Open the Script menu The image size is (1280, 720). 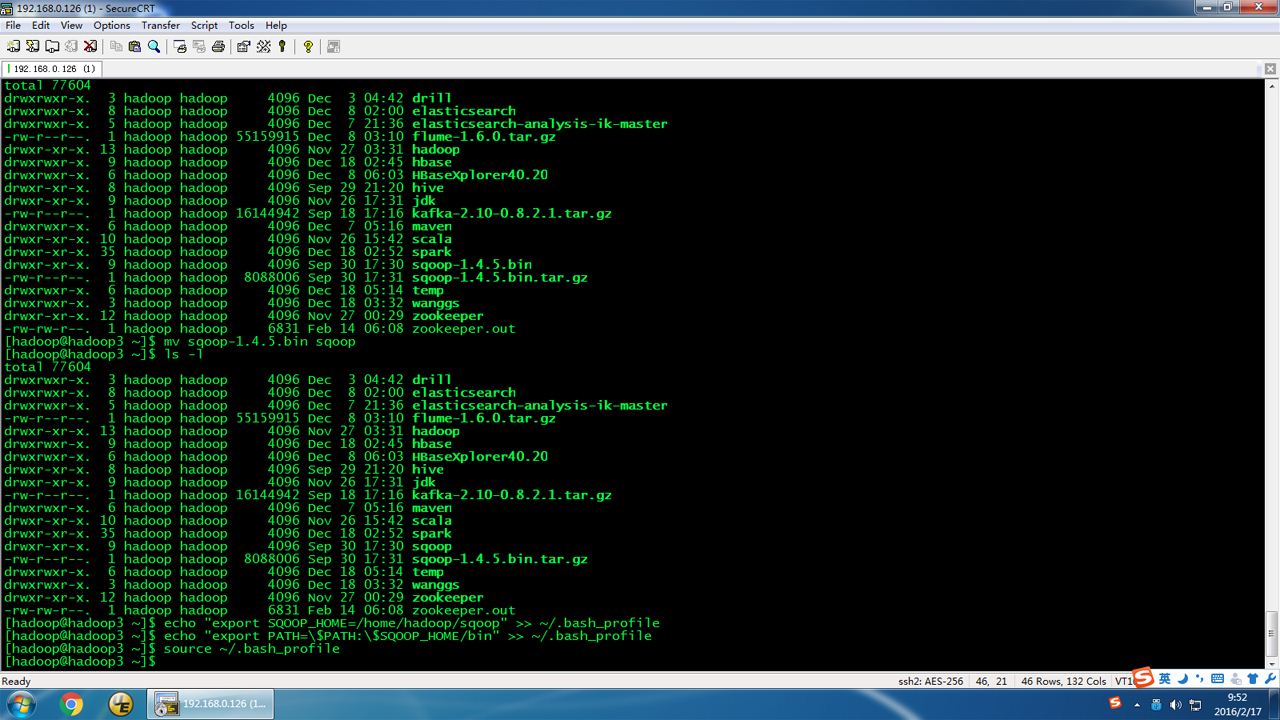click(x=204, y=25)
